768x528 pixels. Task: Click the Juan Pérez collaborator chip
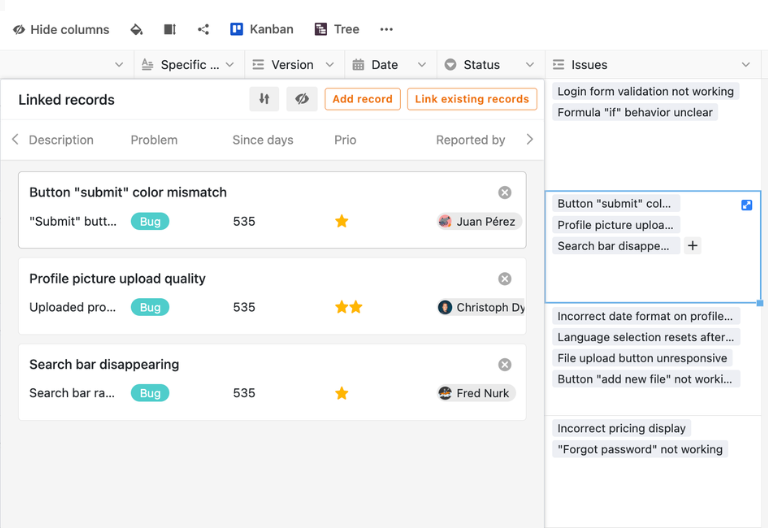point(479,221)
